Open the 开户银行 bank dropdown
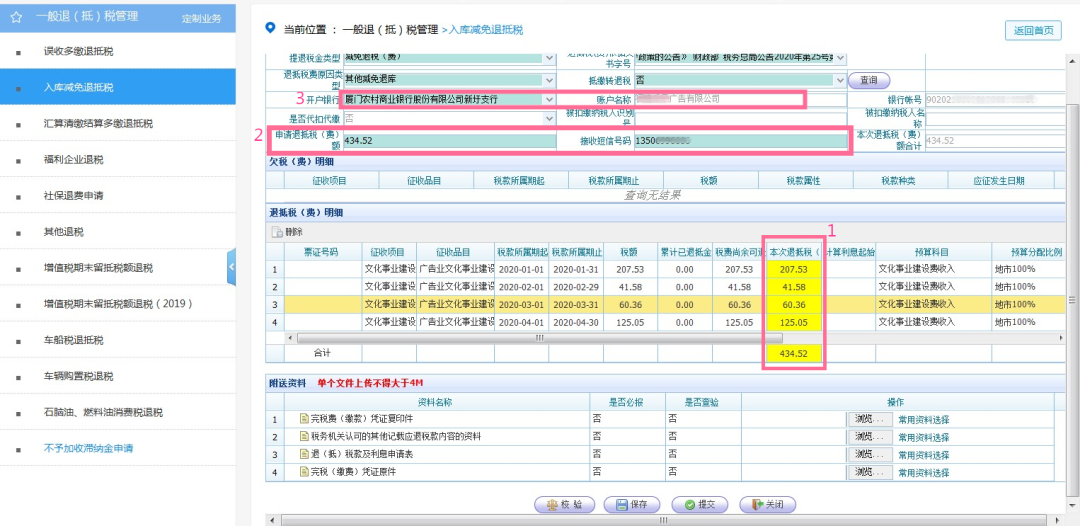1080x526 pixels. click(x=550, y=100)
